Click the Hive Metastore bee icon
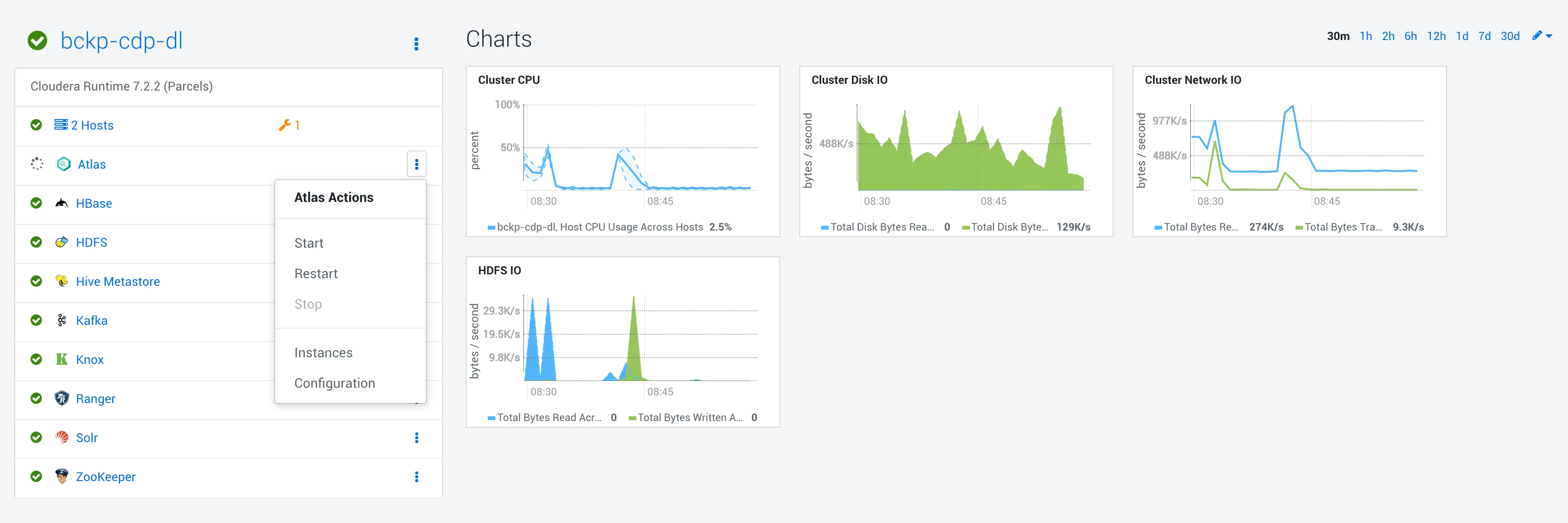The width and height of the screenshot is (1568, 523). click(x=61, y=281)
